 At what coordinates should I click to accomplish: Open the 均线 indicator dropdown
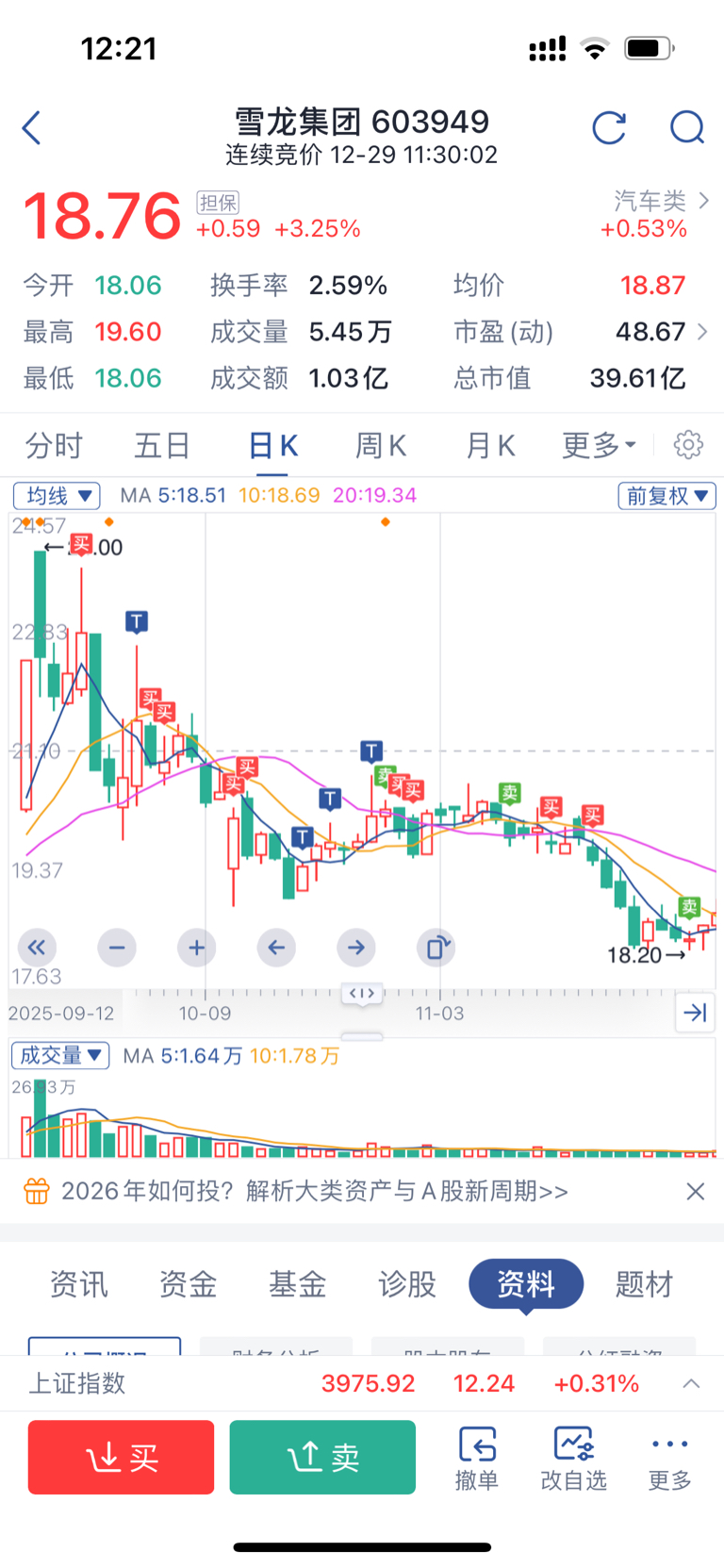coord(57,496)
